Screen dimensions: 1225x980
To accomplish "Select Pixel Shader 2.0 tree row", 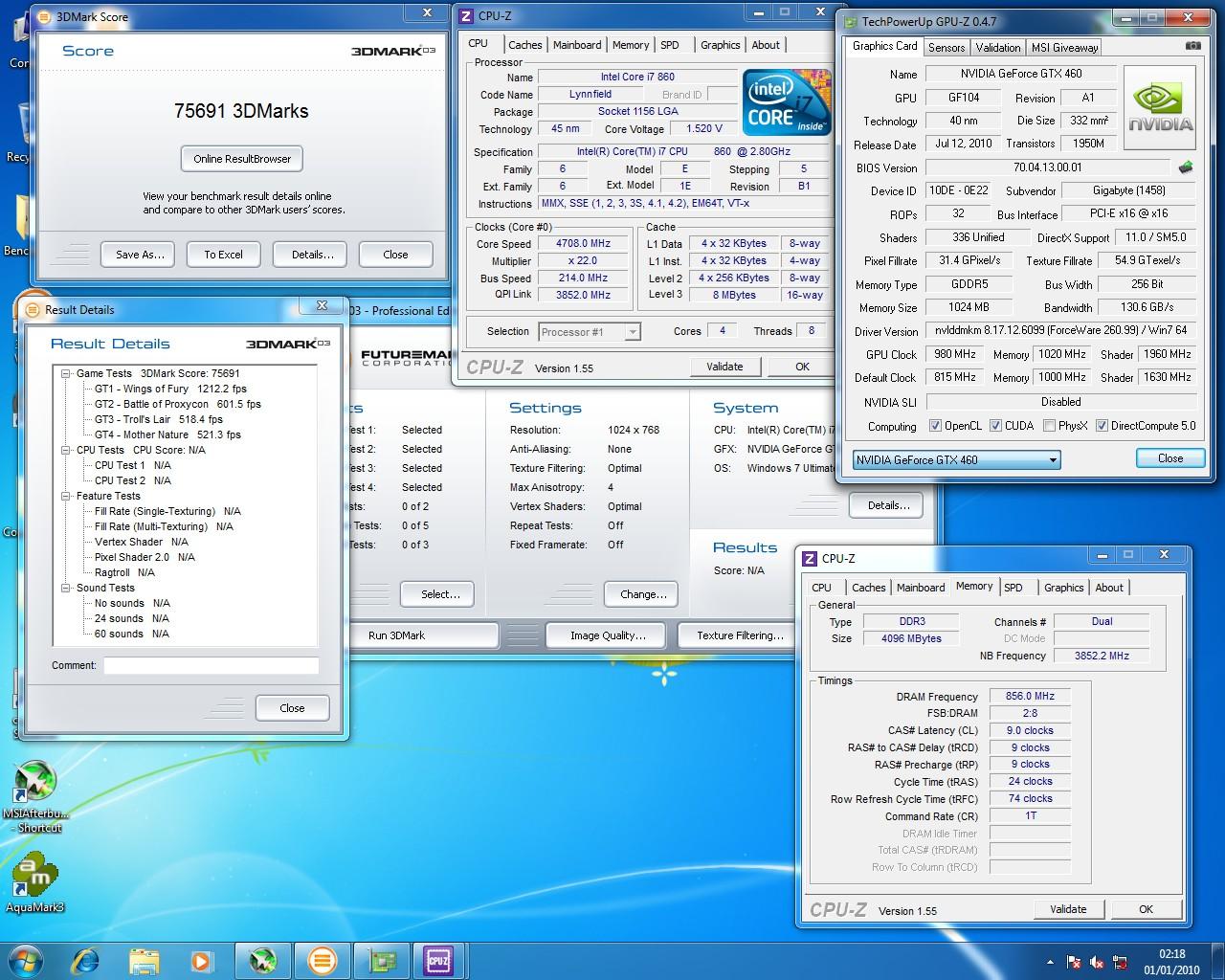I will pos(144,557).
